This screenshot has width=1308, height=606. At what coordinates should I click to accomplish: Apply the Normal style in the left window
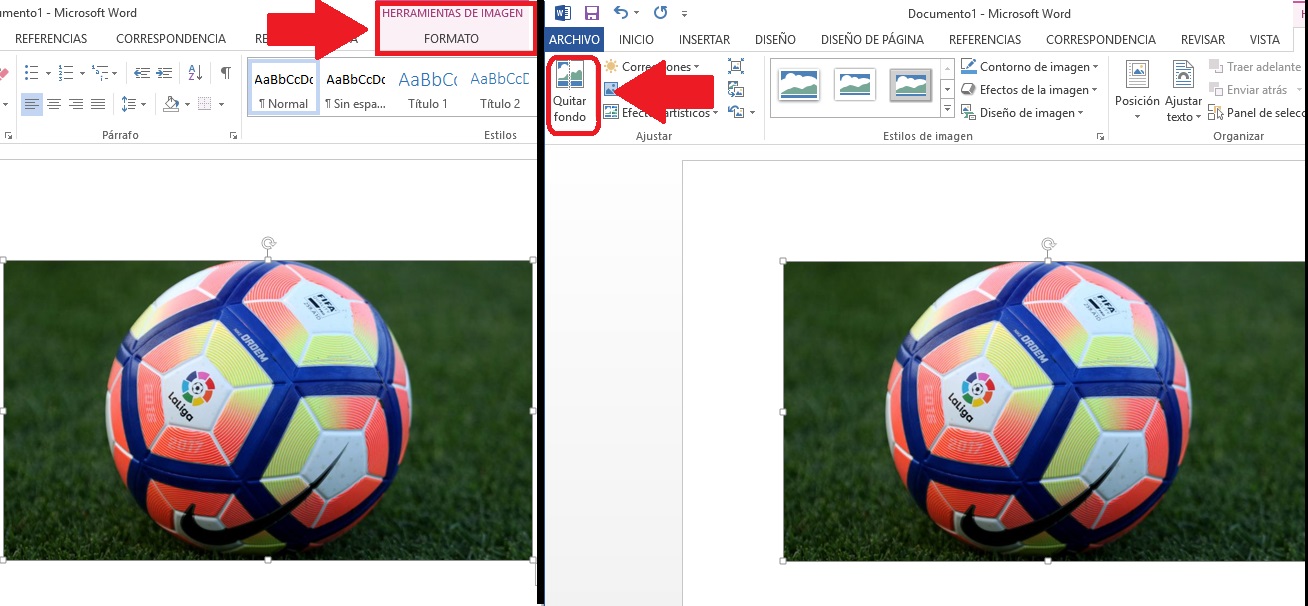[283, 87]
